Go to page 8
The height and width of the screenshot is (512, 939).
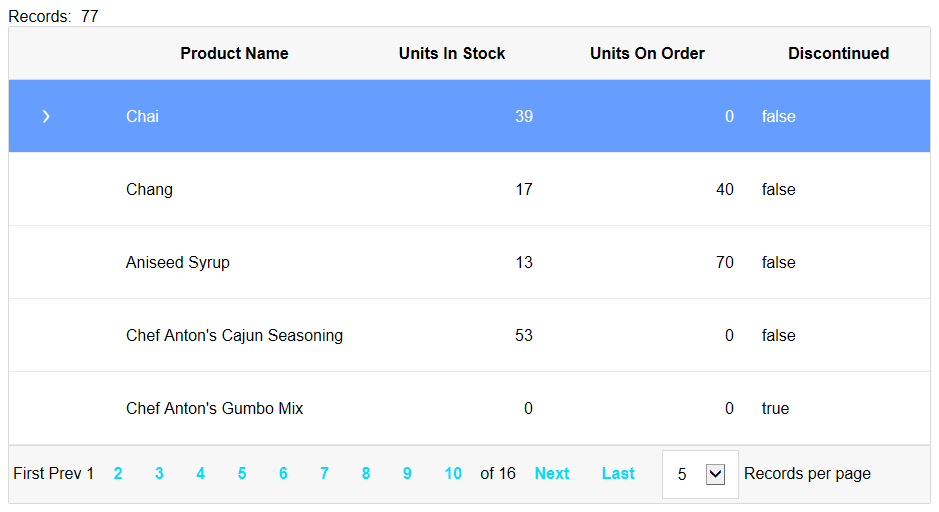point(366,474)
